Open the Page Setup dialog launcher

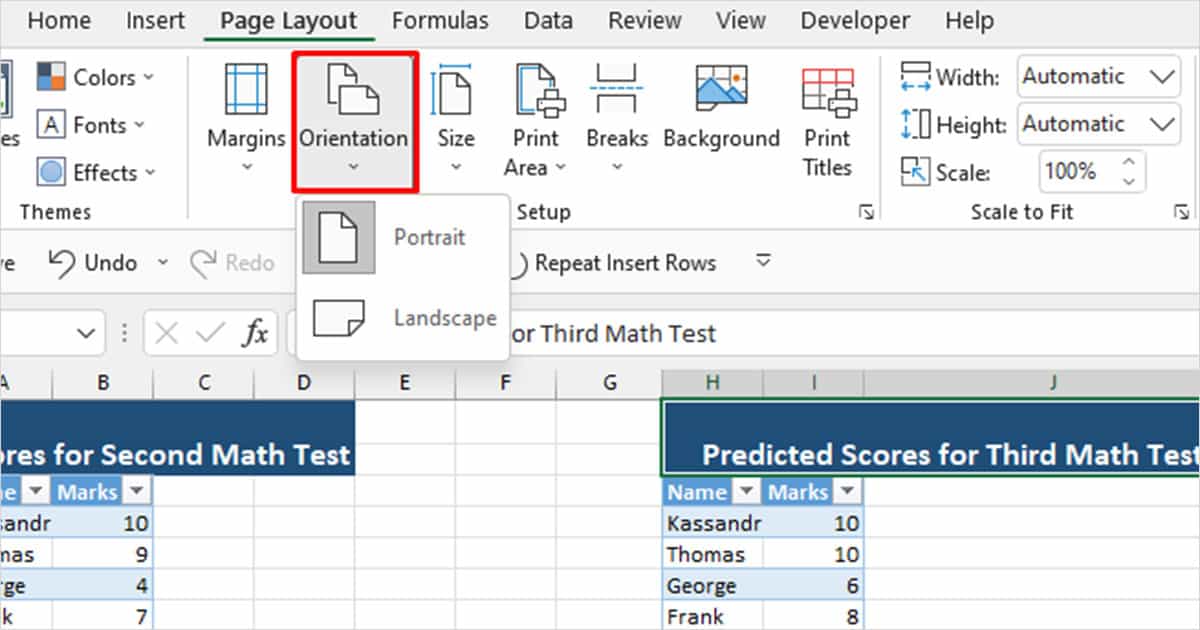867,212
